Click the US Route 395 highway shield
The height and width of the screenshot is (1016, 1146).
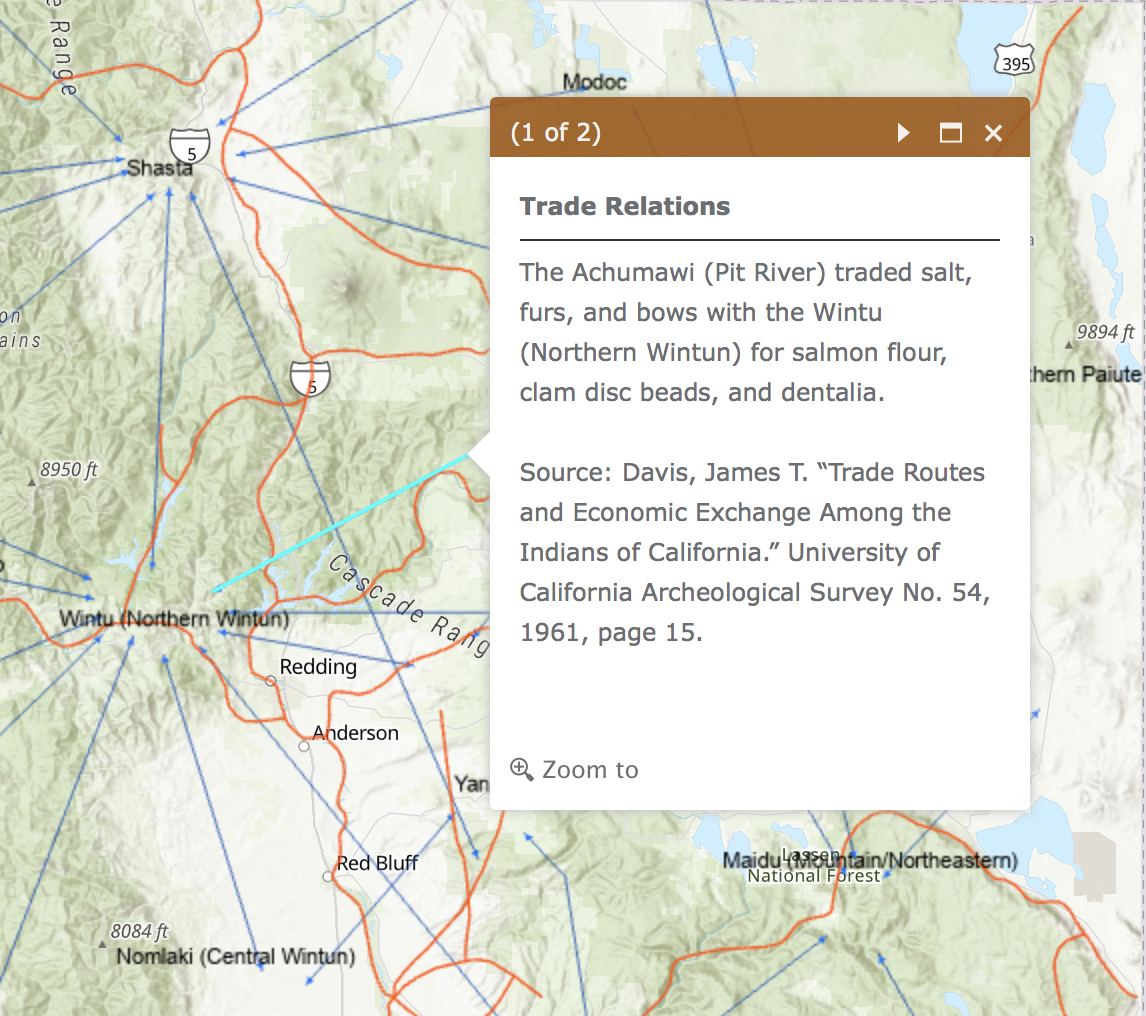click(x=1014, y=60)
